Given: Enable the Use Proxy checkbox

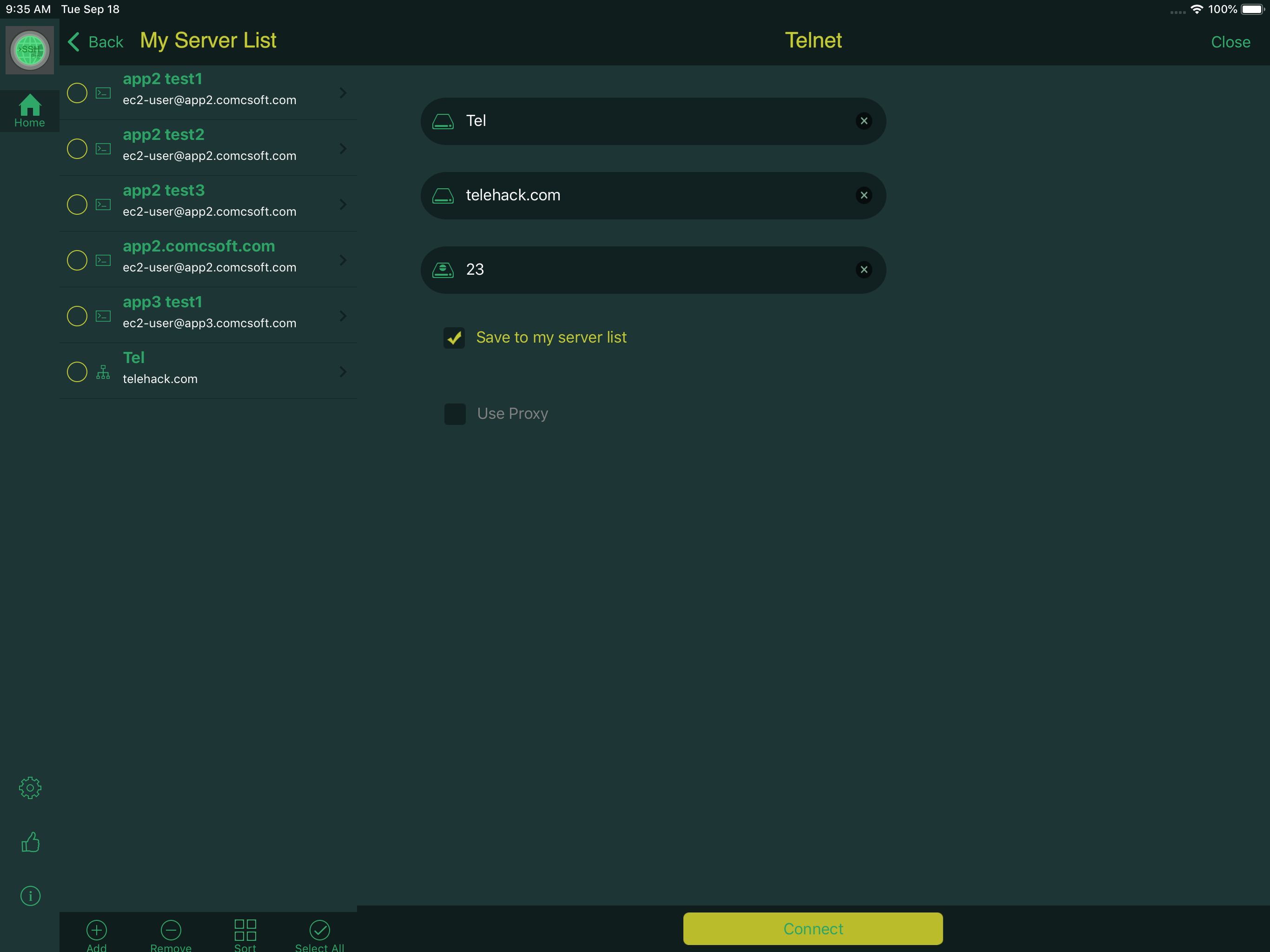Looking at the screenshot, I should 455,414.
